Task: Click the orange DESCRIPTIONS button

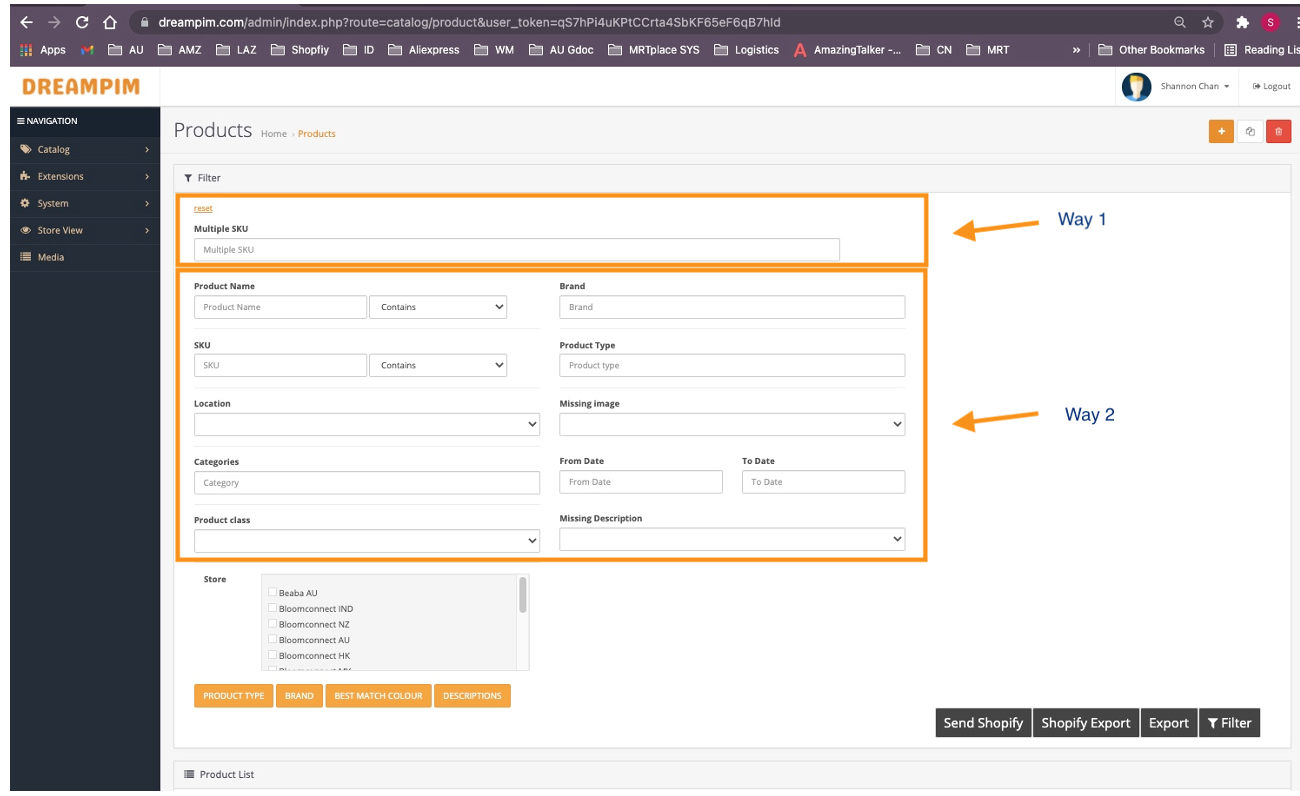Action: 472,696
